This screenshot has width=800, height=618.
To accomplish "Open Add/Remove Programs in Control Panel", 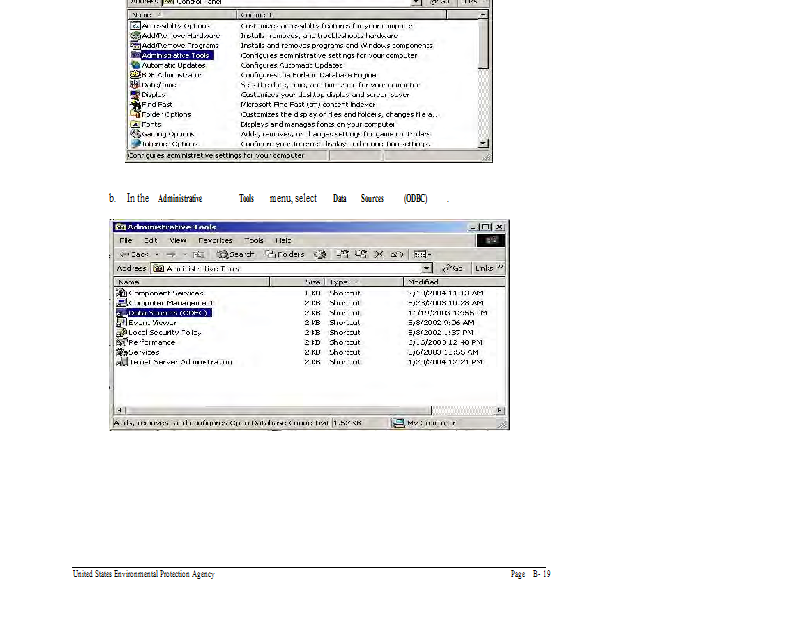I will [x=179, y=46].
